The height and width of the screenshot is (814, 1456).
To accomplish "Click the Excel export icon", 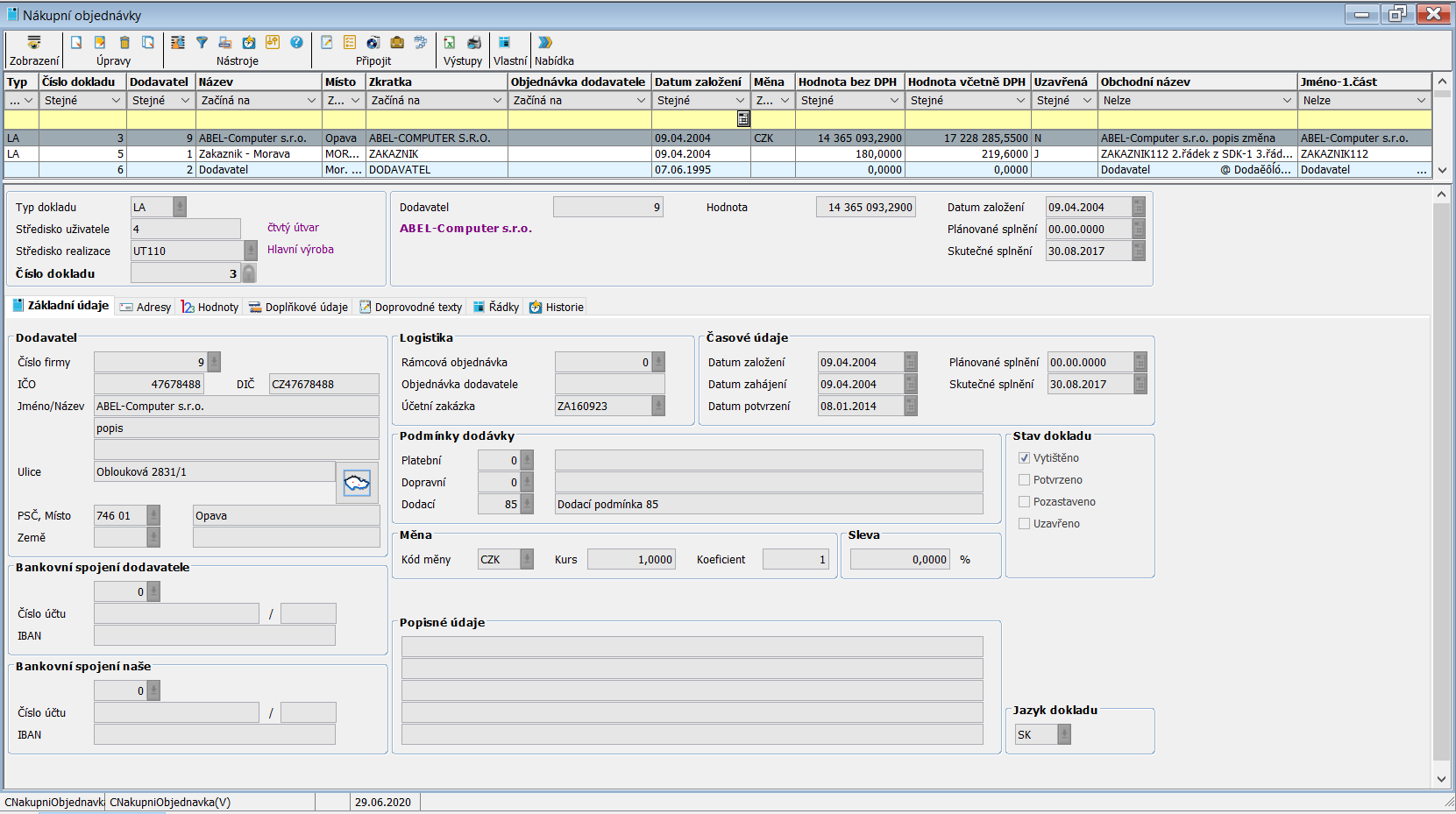I will tap(450, 42).
